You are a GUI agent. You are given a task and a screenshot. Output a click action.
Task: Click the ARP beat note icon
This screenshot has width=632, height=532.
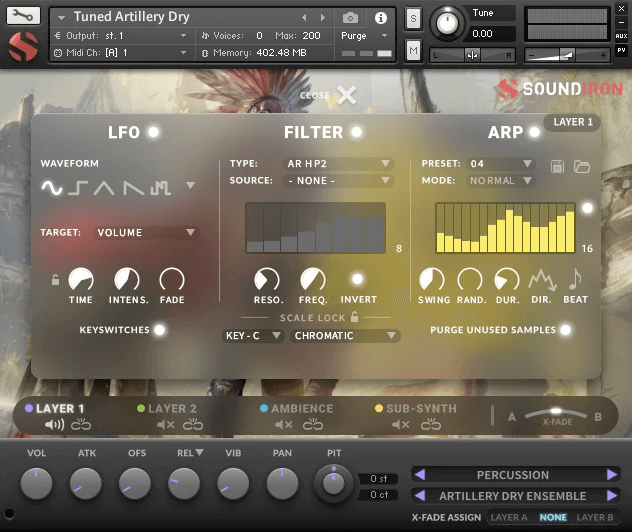click(x=575, y=279)
